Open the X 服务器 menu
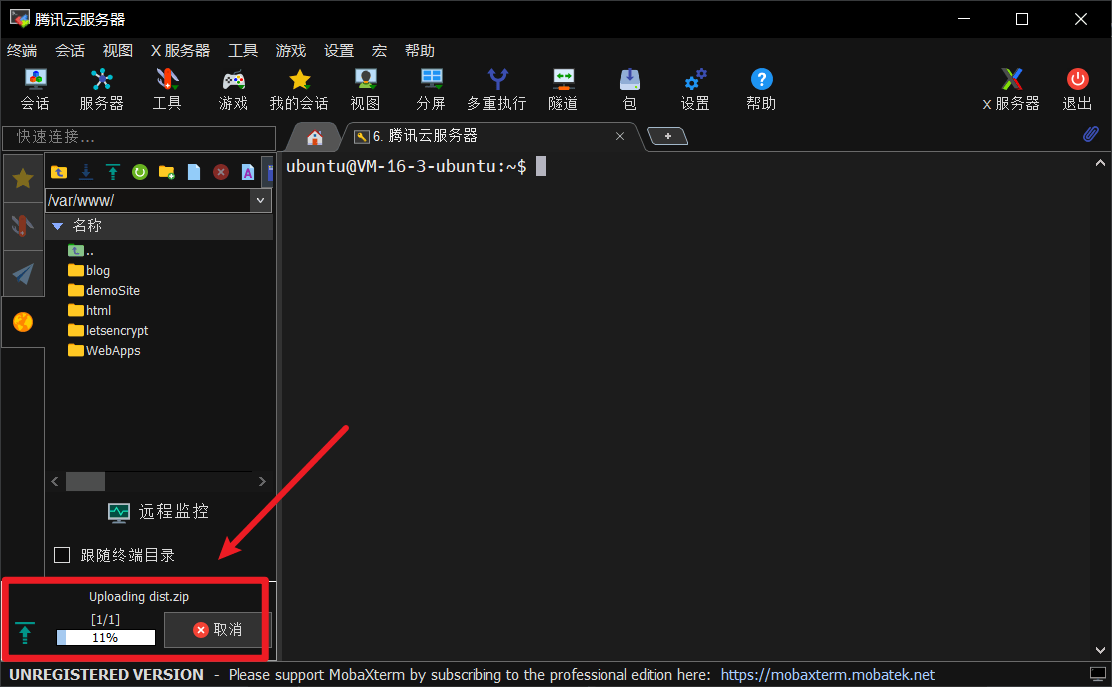1112x687 pixels. (x=180, y=50)
